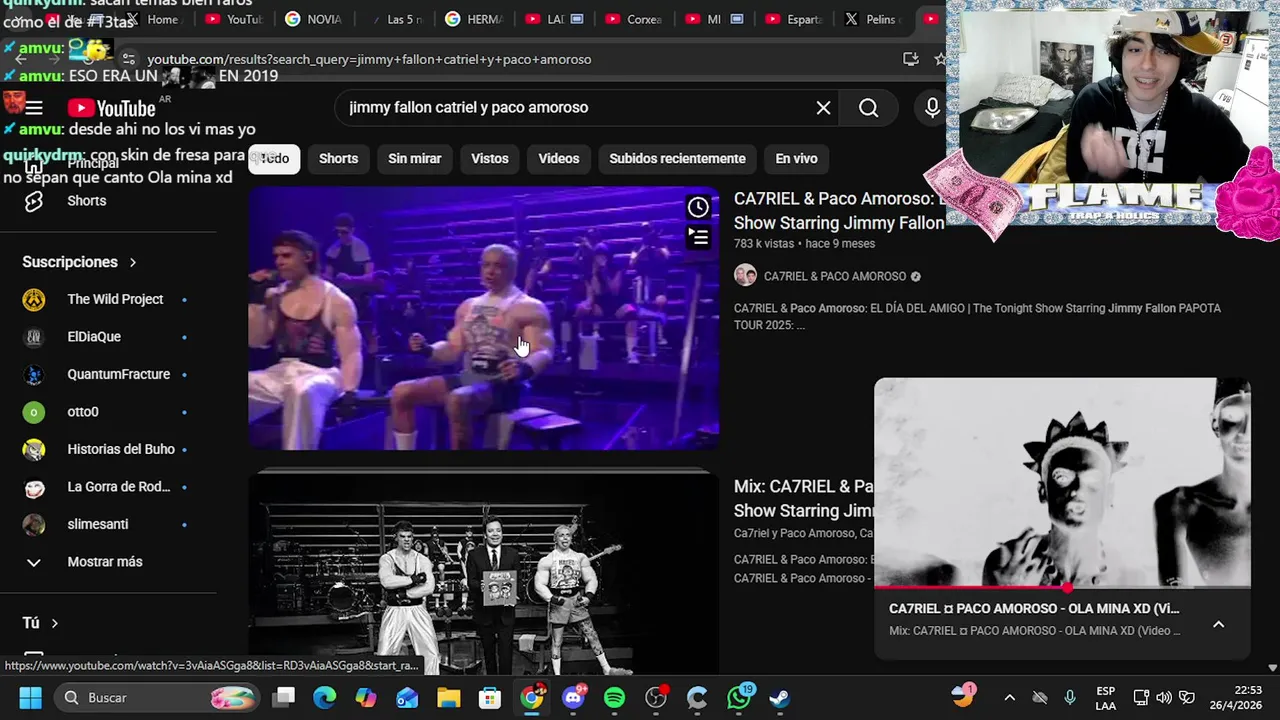
Task: Start voice search with microphone
Action: pyautogui.click(x=932, y=108)
